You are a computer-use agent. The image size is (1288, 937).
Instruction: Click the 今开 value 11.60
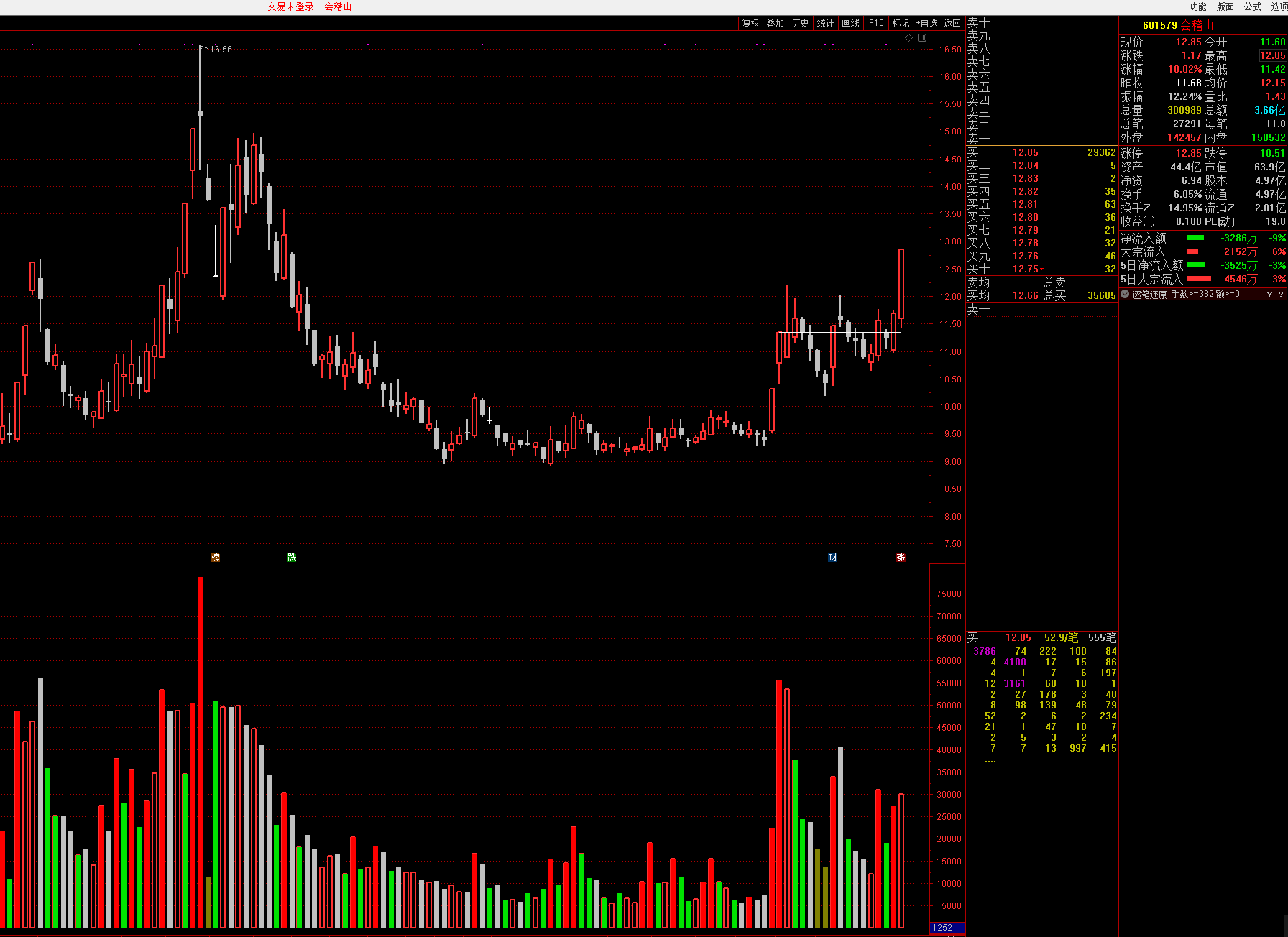pyautogui.click(x=1272, y=42)
